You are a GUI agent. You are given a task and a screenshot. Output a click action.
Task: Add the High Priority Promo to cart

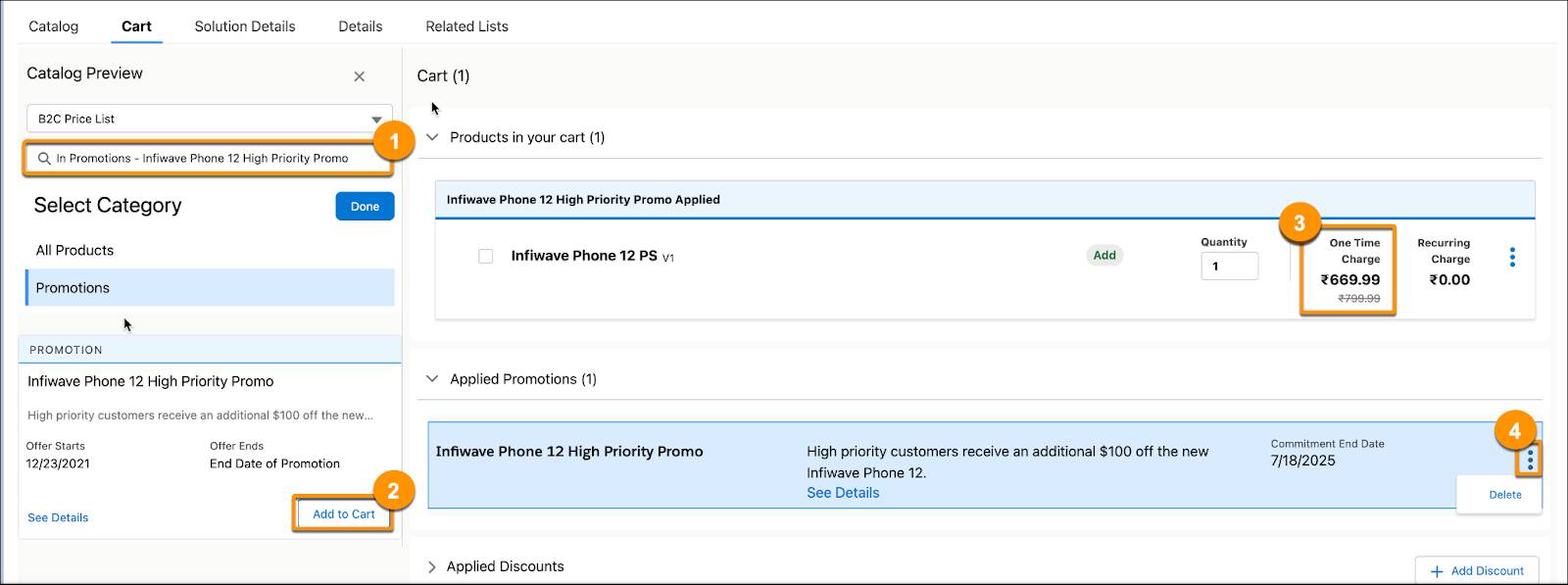point(343,513)
